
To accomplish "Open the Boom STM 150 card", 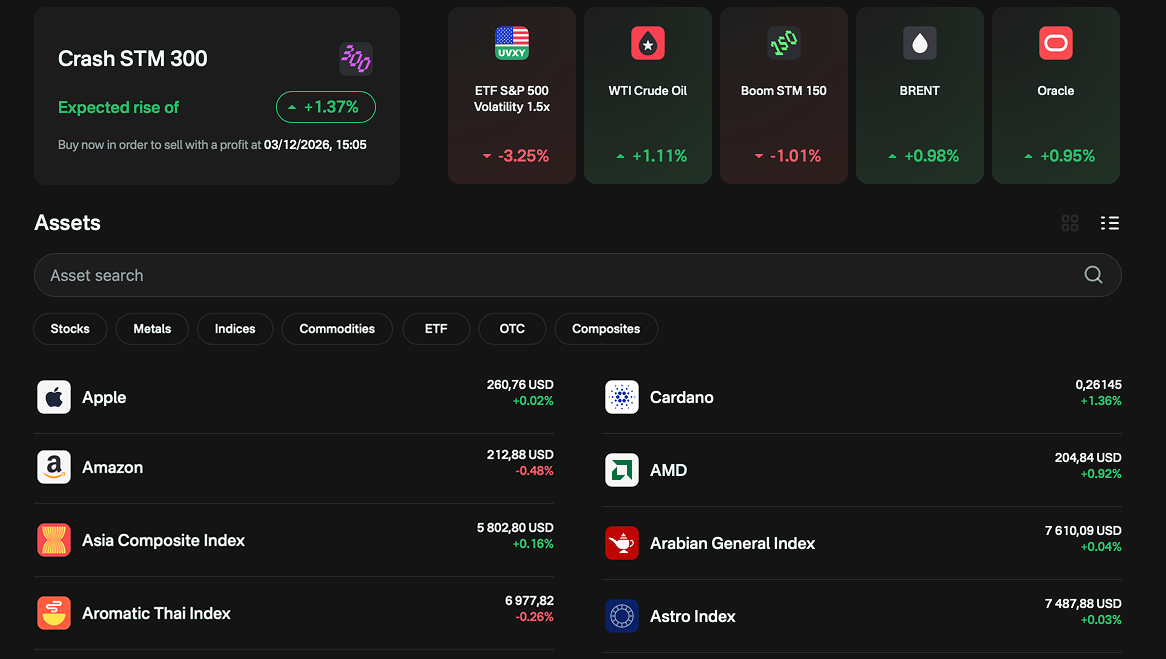I will [784, 95].
